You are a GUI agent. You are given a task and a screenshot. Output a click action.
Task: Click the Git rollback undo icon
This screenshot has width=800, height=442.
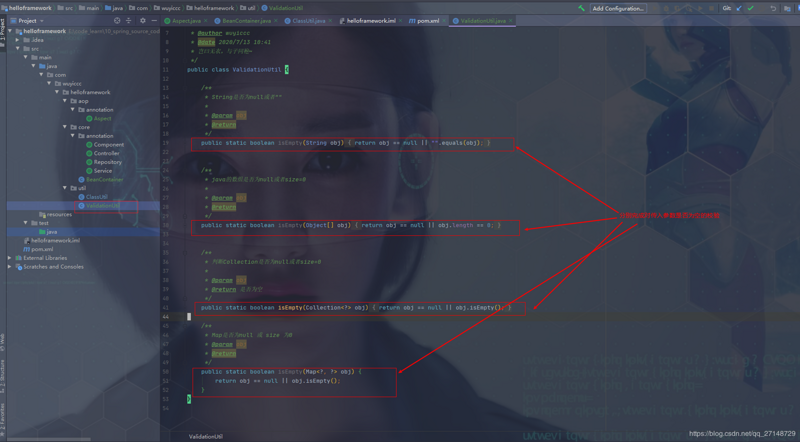click(x=773, y=8)
